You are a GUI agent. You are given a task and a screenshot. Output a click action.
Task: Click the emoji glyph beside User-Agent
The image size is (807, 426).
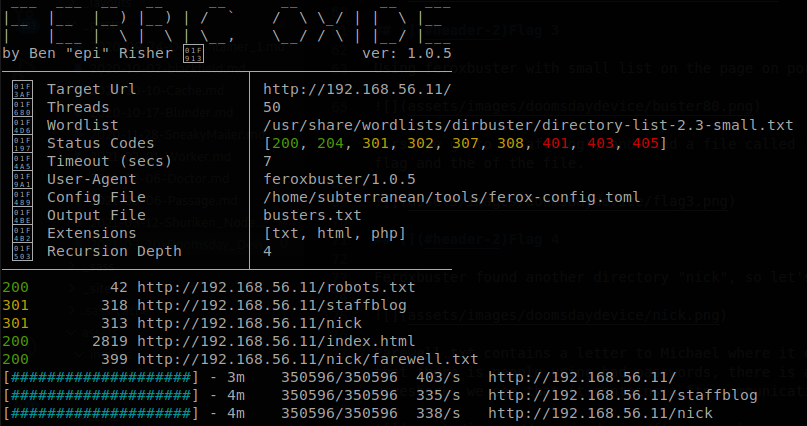coord(22,180)
